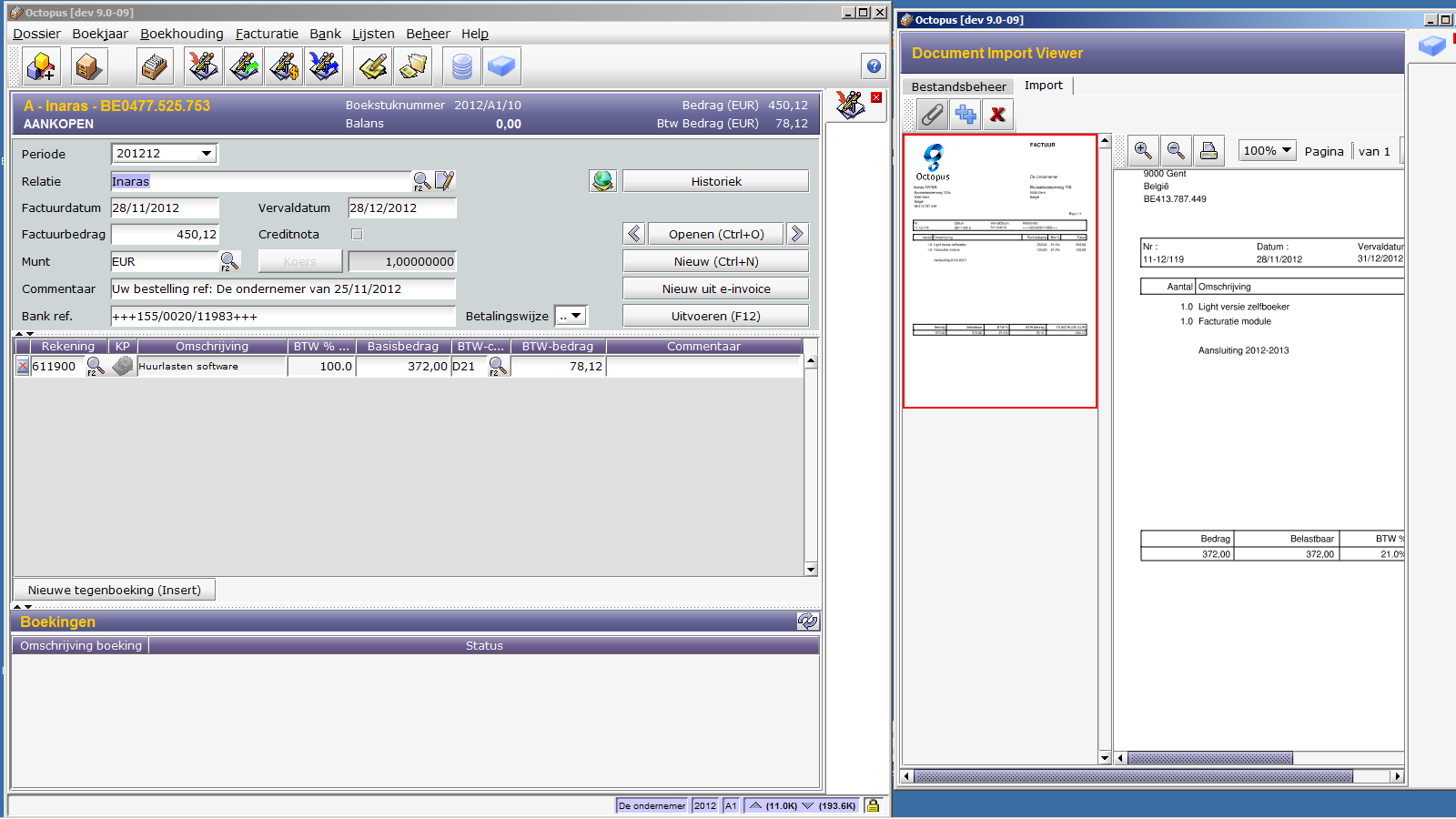
Task: Click the globe icon left of Historiek
Action: tap(602, 181)
